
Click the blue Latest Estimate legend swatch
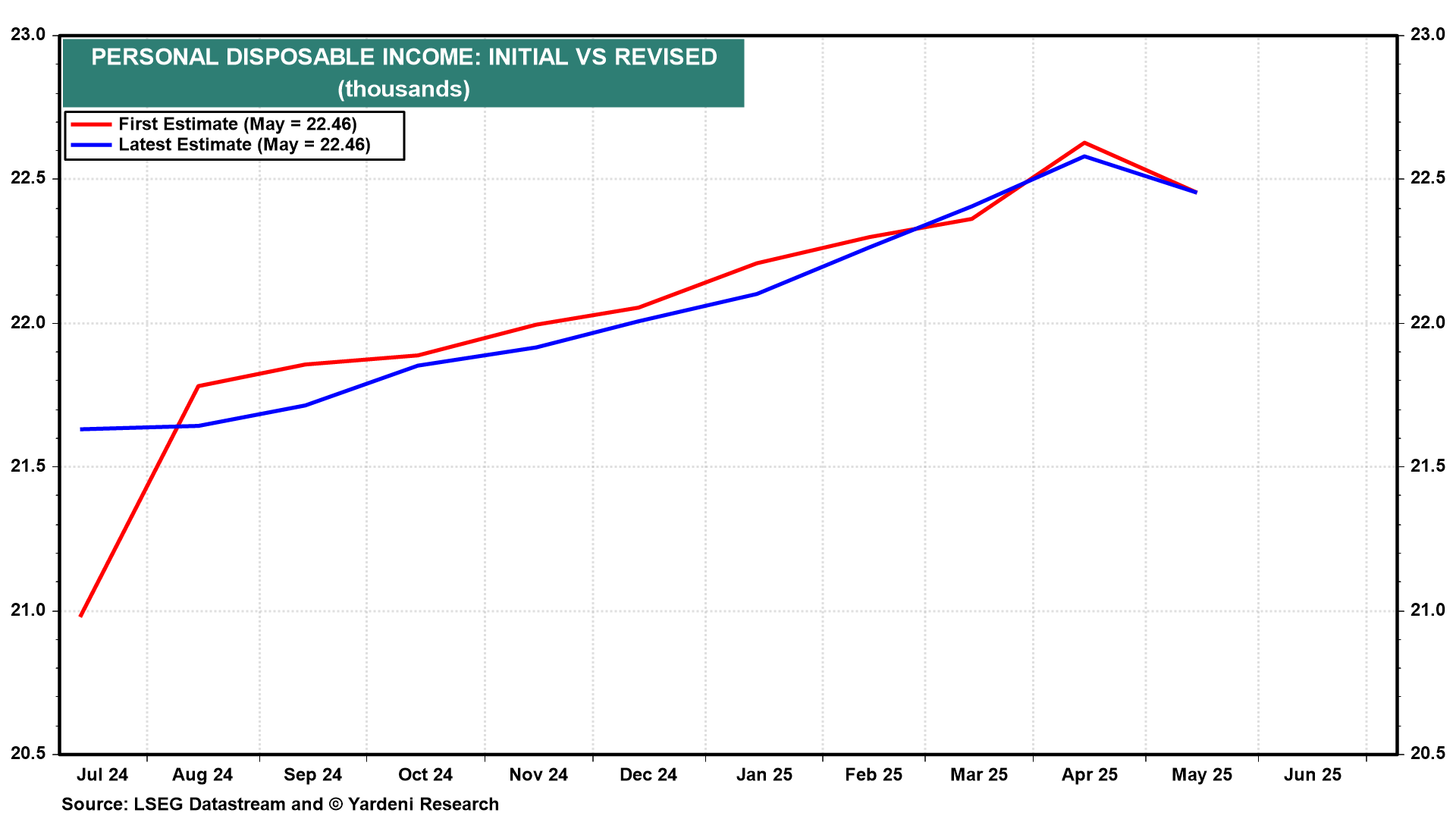point(91,145)
